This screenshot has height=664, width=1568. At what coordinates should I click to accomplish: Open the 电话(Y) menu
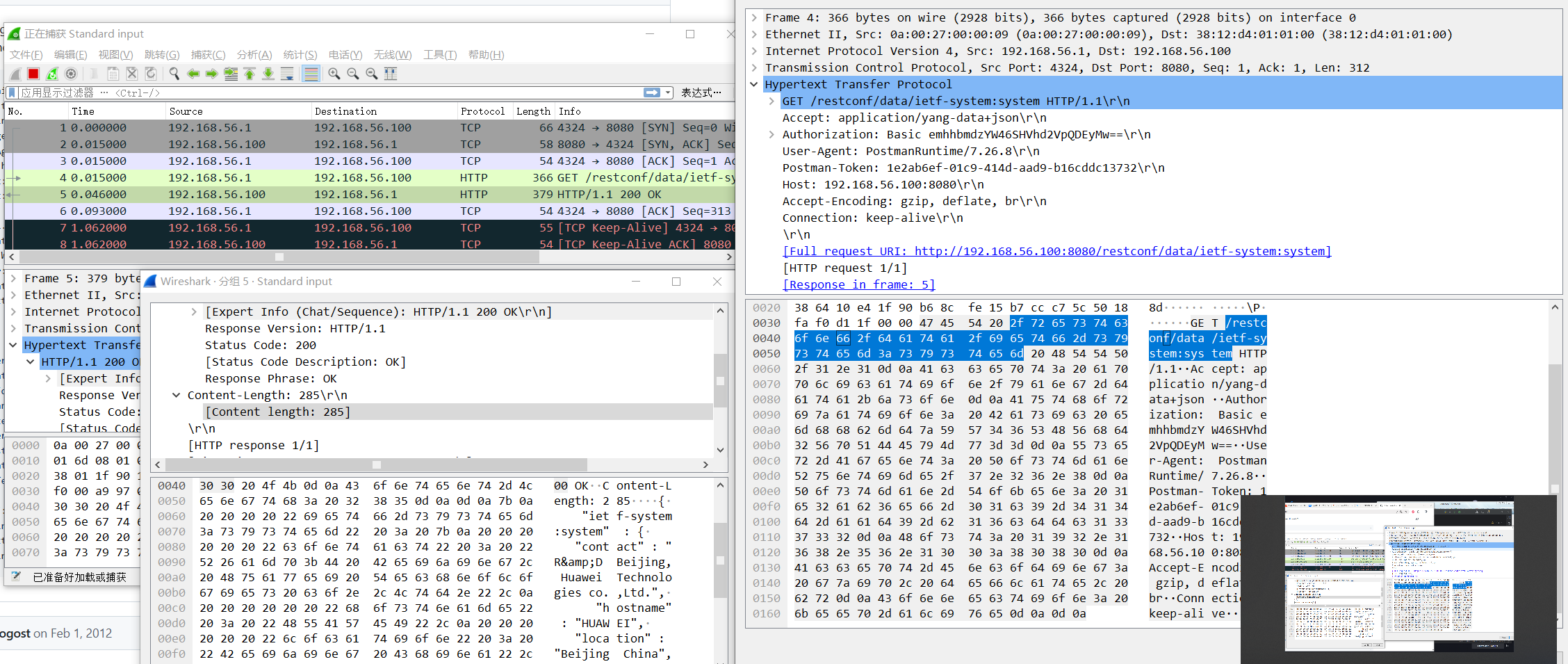point(345,55)
